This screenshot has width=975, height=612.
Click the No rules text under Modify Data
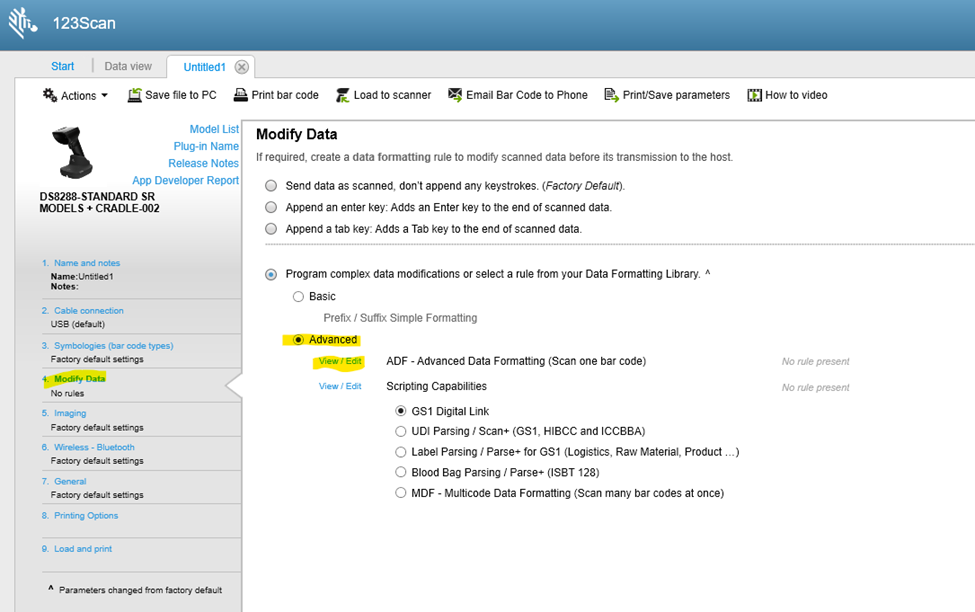click(x=67, y=393)
